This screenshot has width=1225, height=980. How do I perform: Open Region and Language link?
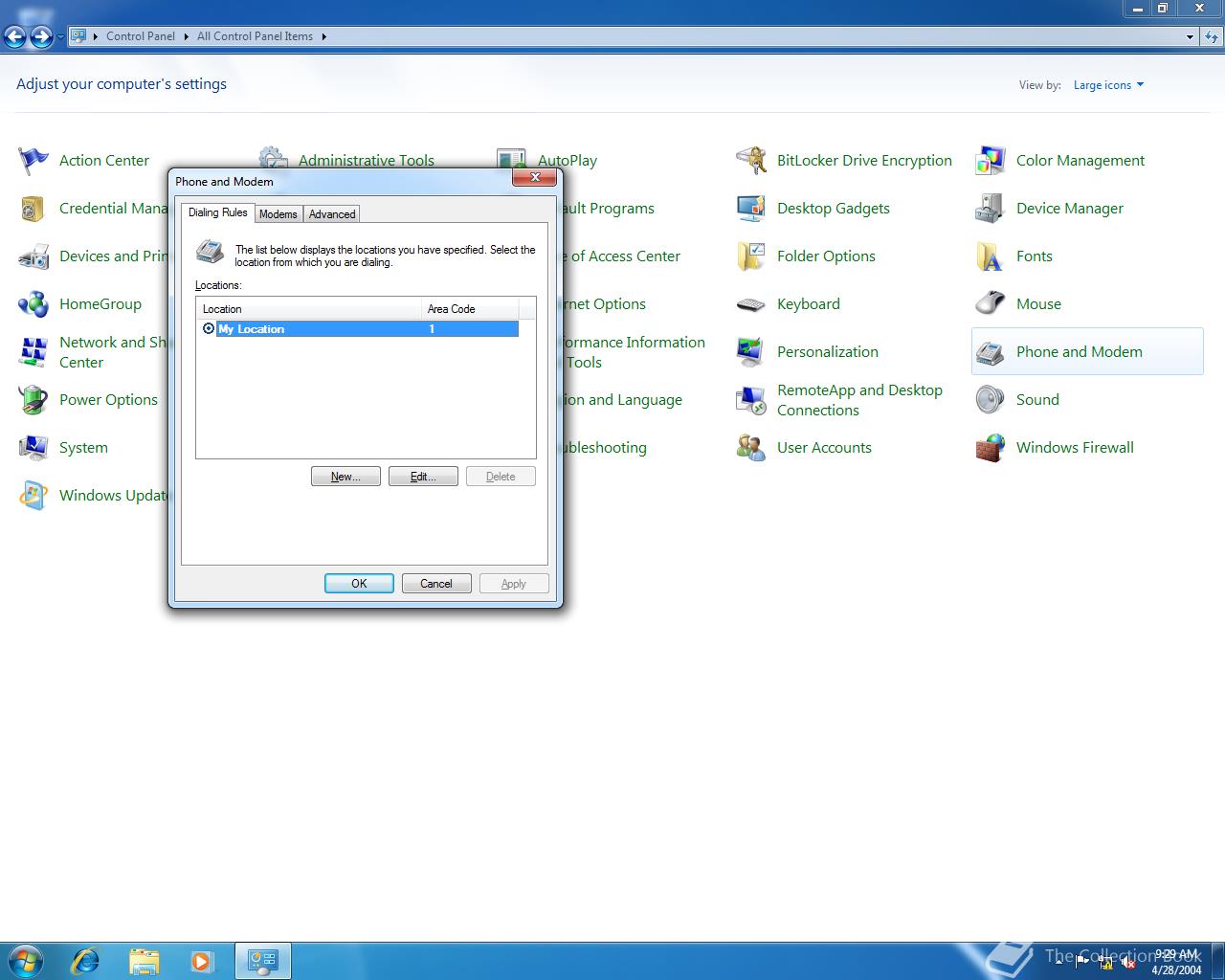coord(623,400)
